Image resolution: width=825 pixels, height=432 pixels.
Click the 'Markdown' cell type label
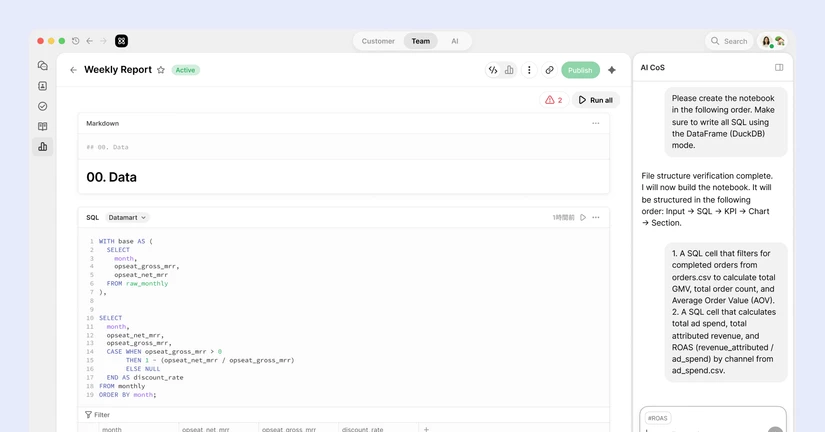(x=103, y=123)
